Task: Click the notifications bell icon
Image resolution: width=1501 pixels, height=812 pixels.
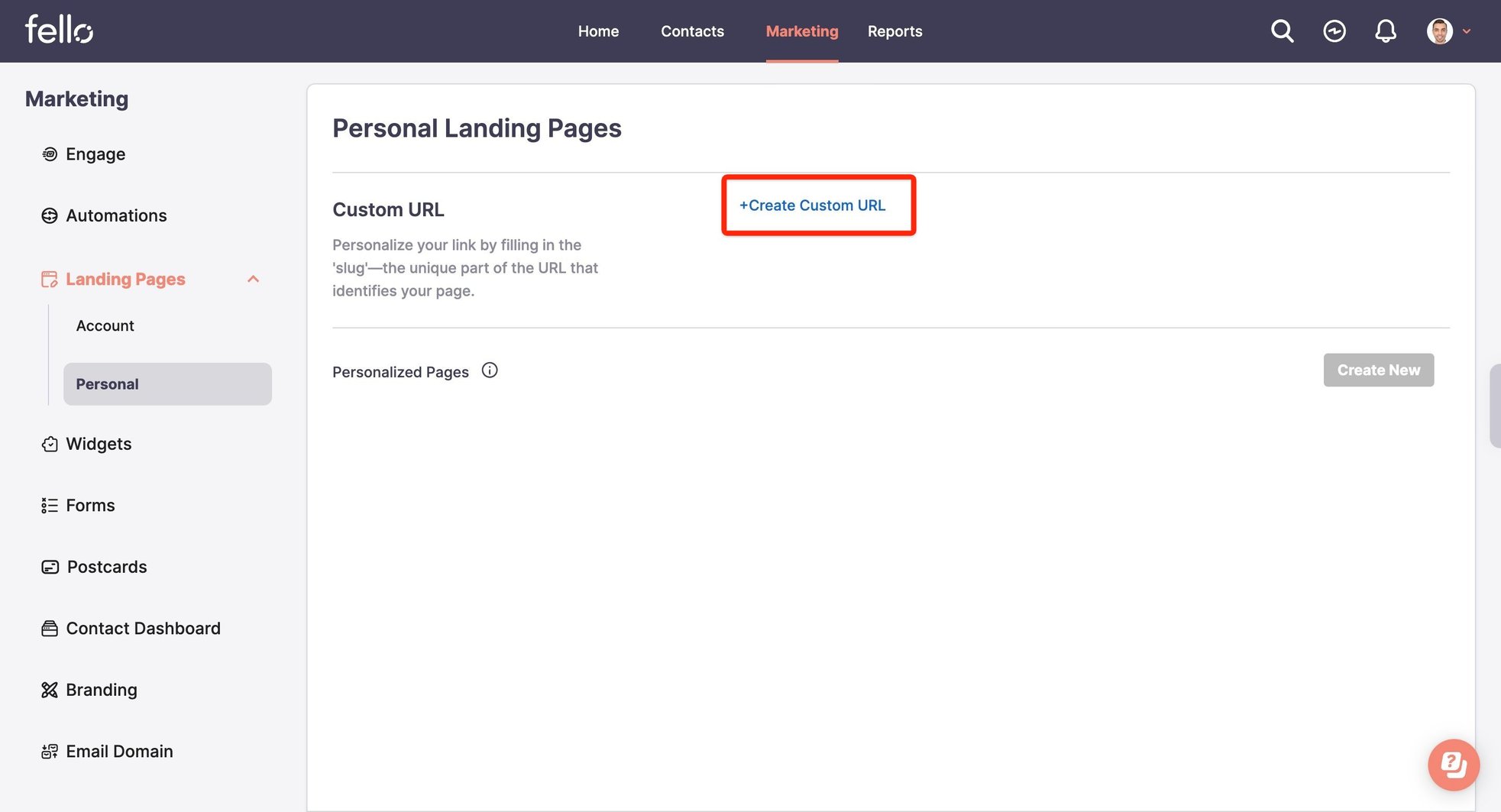Action: (1385, 31)
